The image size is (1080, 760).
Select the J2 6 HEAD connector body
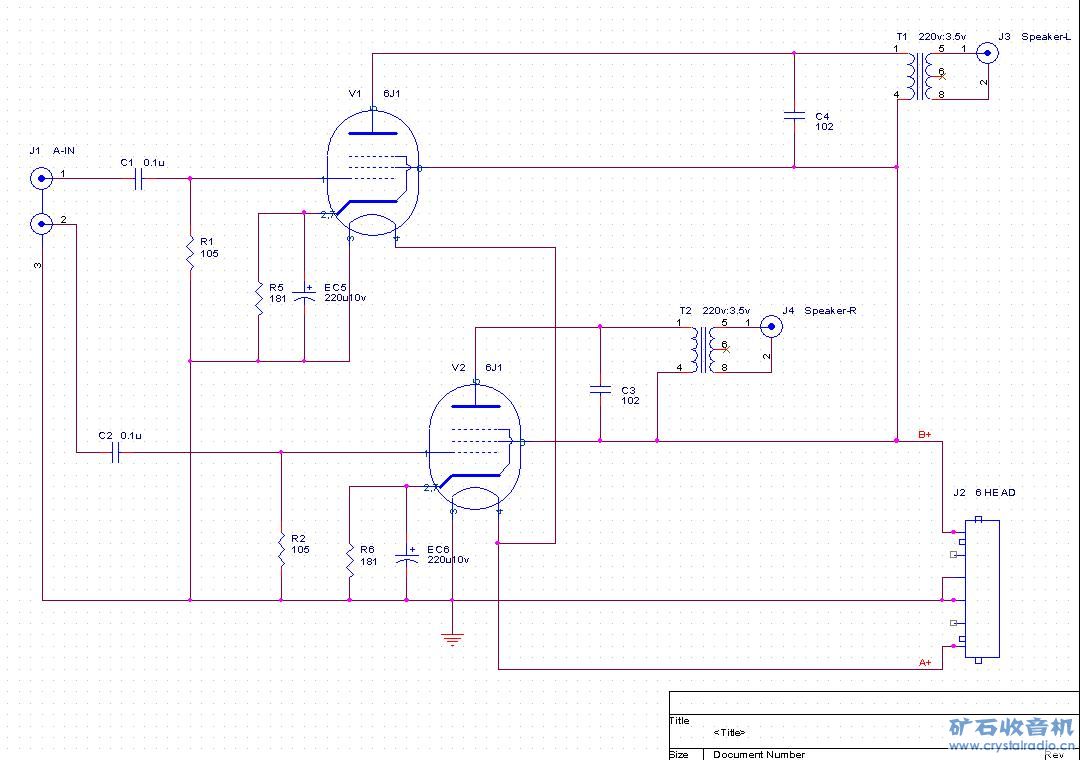pos(982,590)
